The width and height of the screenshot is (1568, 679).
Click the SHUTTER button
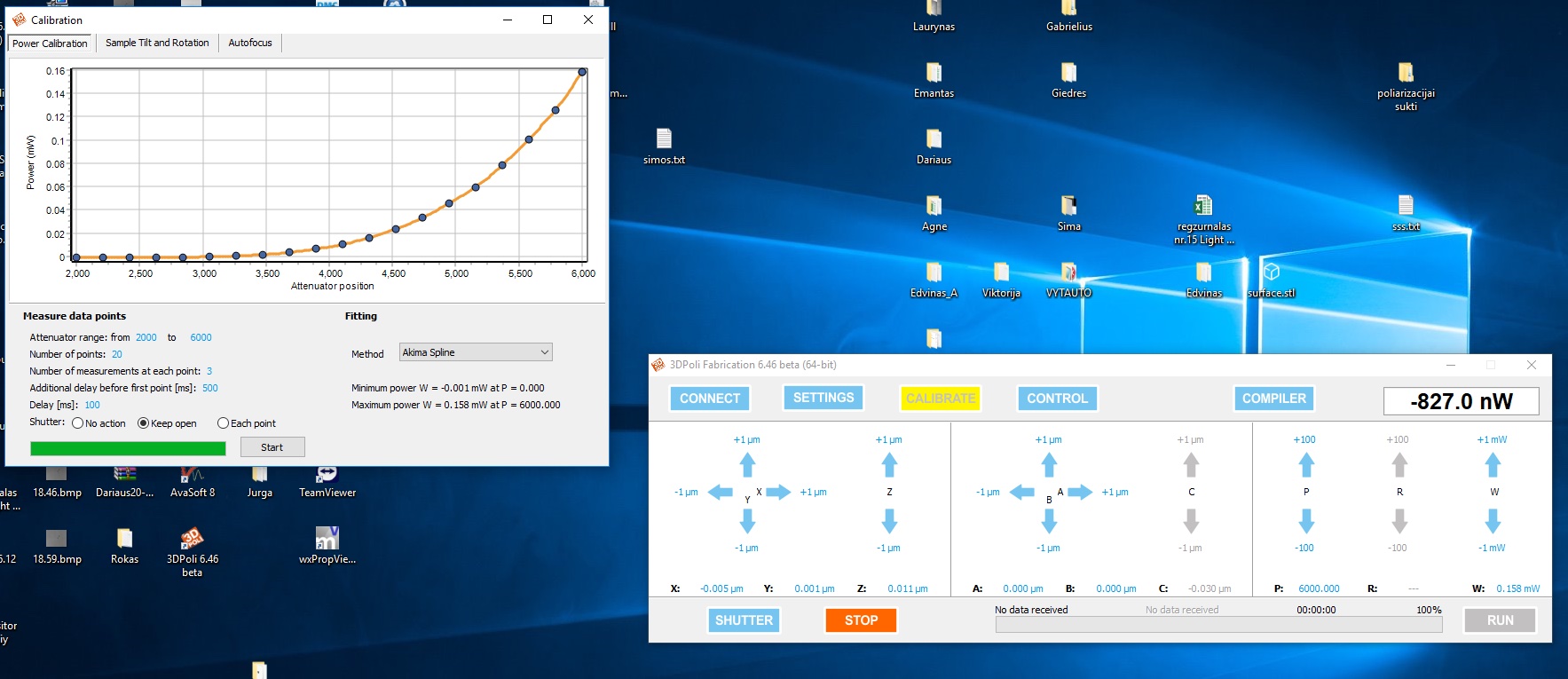coord(744,620)
